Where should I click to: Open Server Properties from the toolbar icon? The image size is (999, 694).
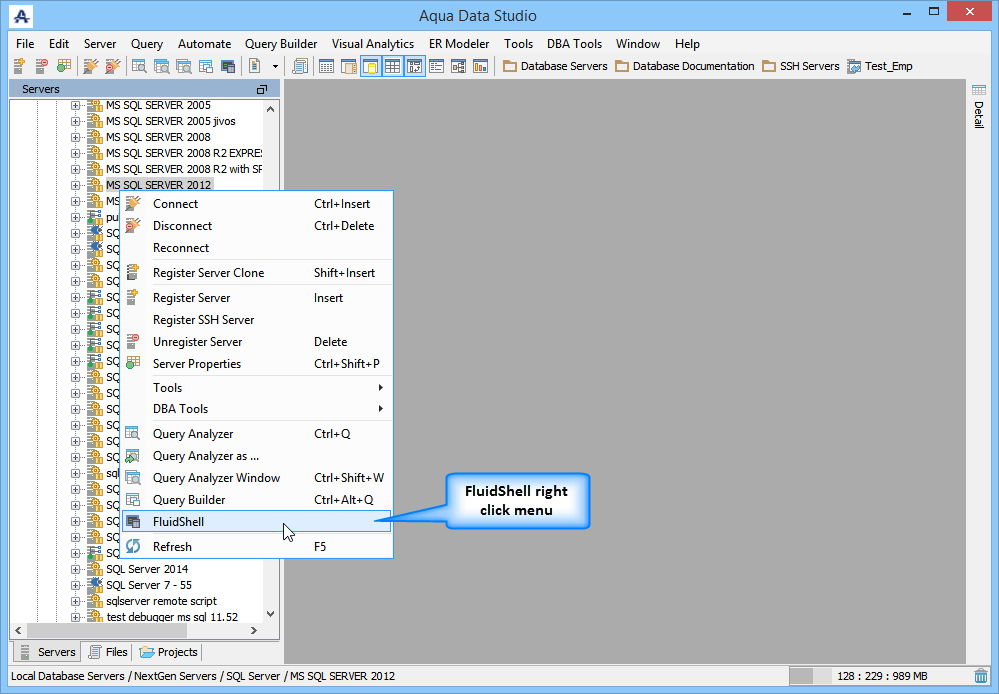pos(63,66)
